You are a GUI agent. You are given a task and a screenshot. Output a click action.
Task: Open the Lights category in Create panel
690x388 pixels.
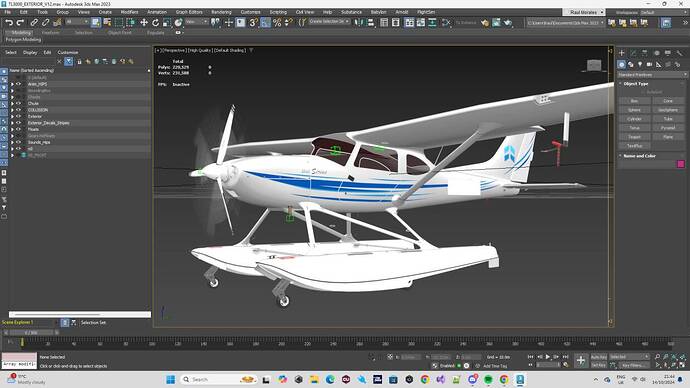pyautogui.click(x=640, y=65)
